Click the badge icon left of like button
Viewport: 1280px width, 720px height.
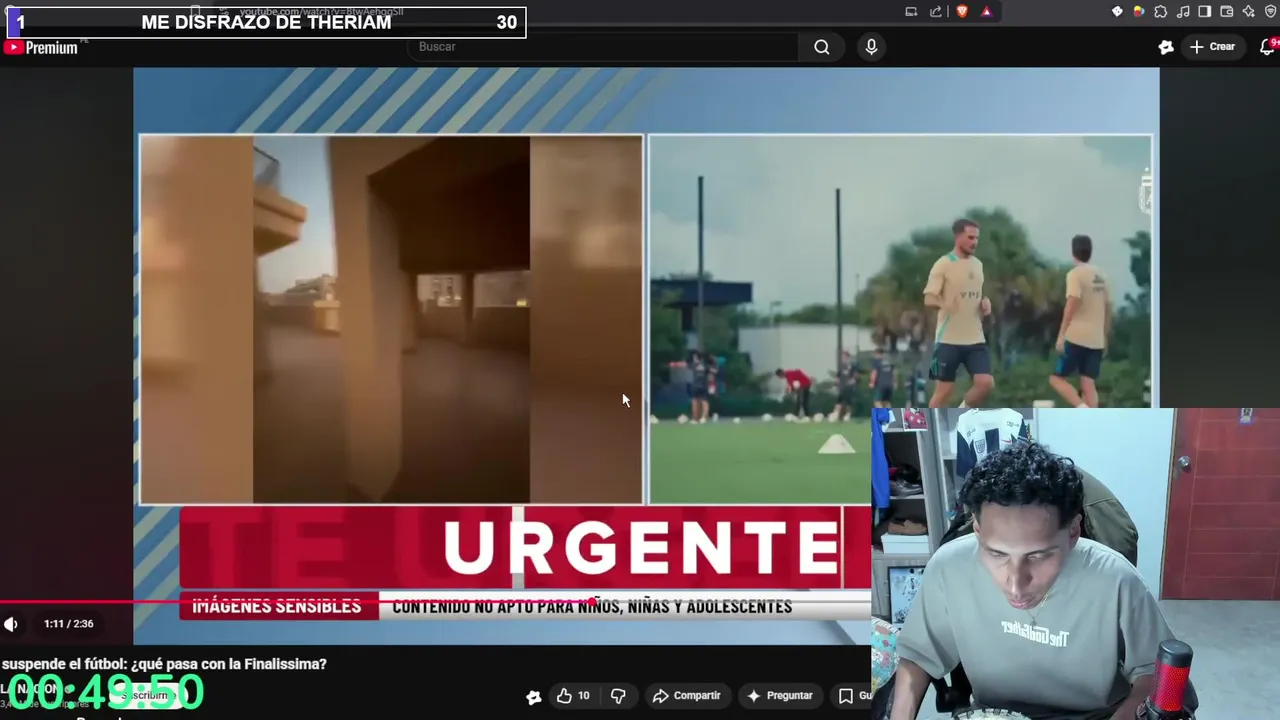pos(534,697)
